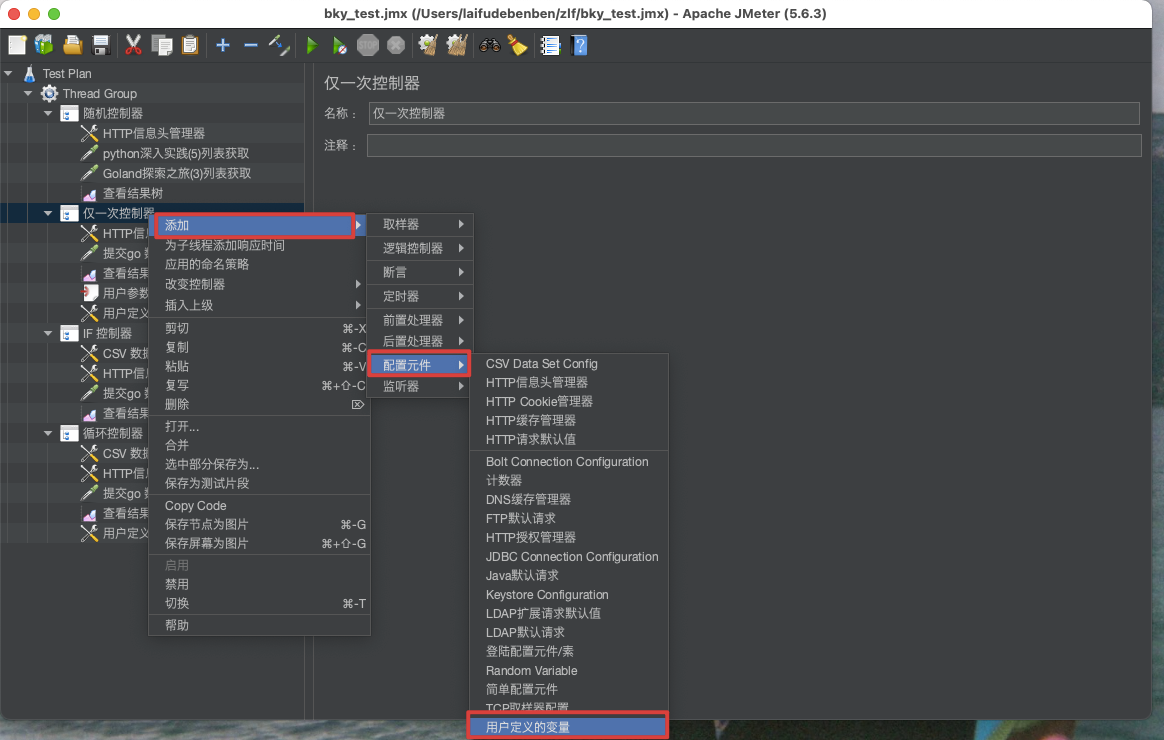Open Search with binoculars icon
Screen dimensions: 1164x740
[490, 45]
